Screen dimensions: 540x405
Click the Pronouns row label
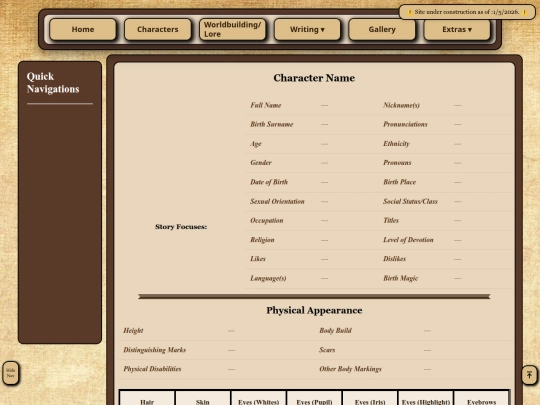point(397,163)
